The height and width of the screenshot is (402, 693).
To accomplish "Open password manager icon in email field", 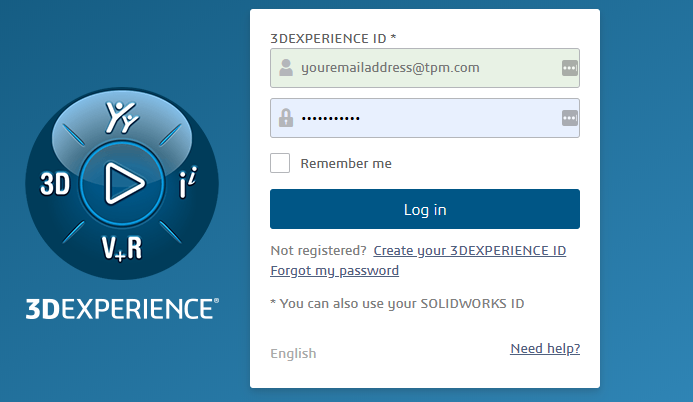I will coord(570,68).
